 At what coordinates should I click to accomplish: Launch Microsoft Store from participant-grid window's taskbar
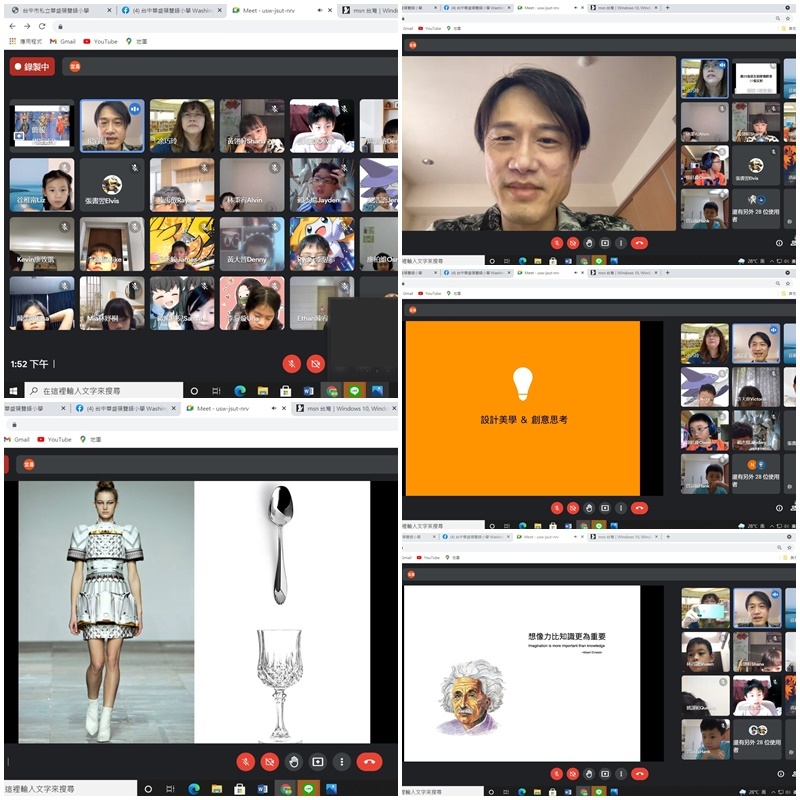286,391
